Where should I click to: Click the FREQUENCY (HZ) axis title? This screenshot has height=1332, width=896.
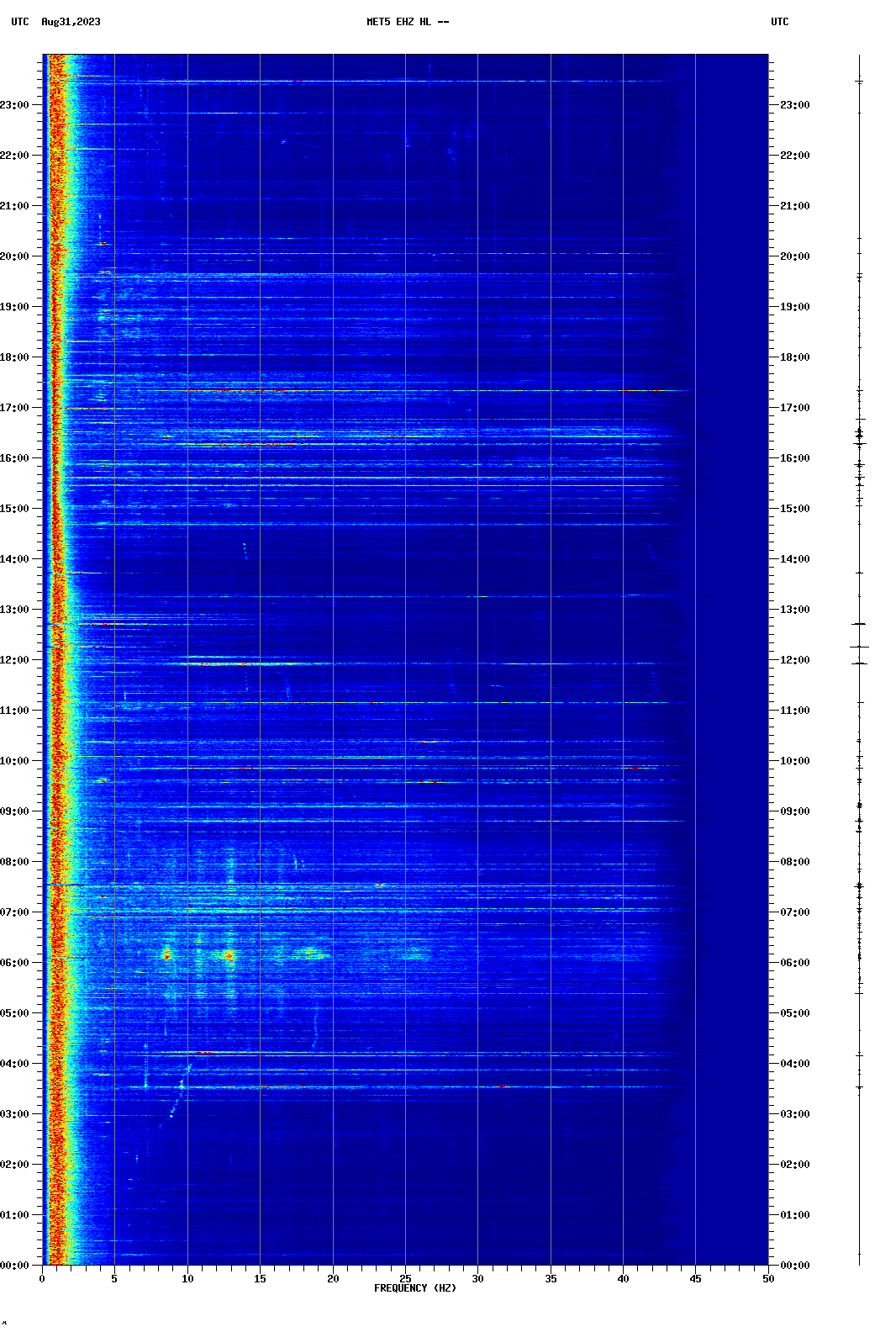[414, 1288]
